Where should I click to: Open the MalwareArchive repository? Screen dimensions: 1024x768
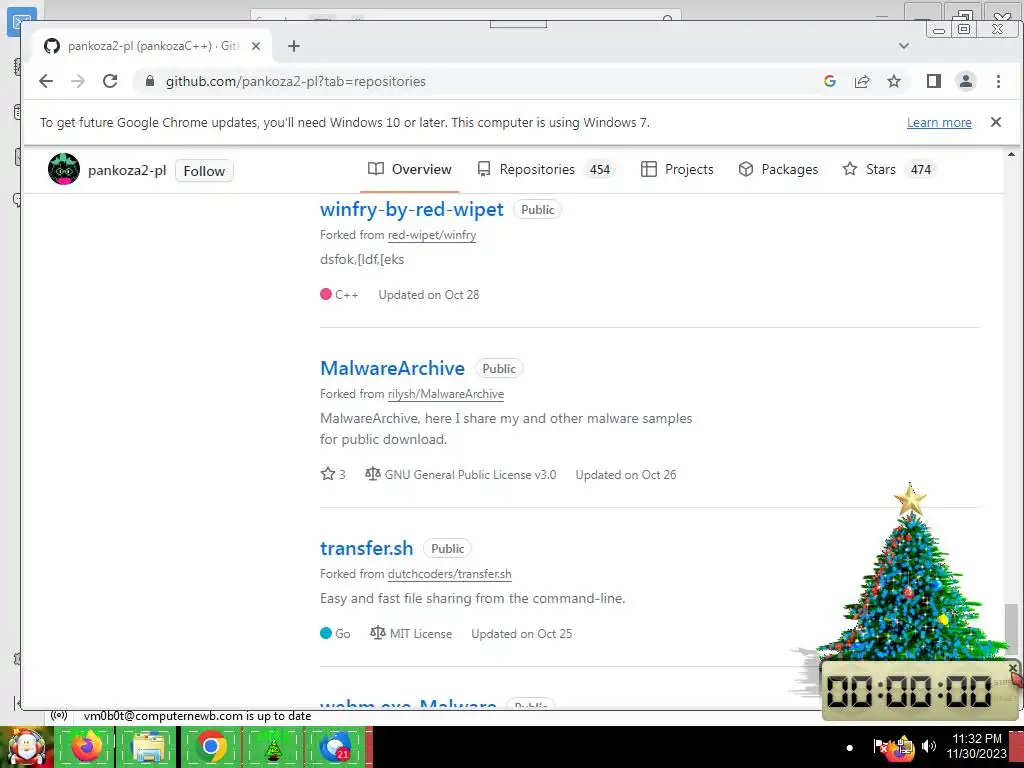[x=392, y=368]
